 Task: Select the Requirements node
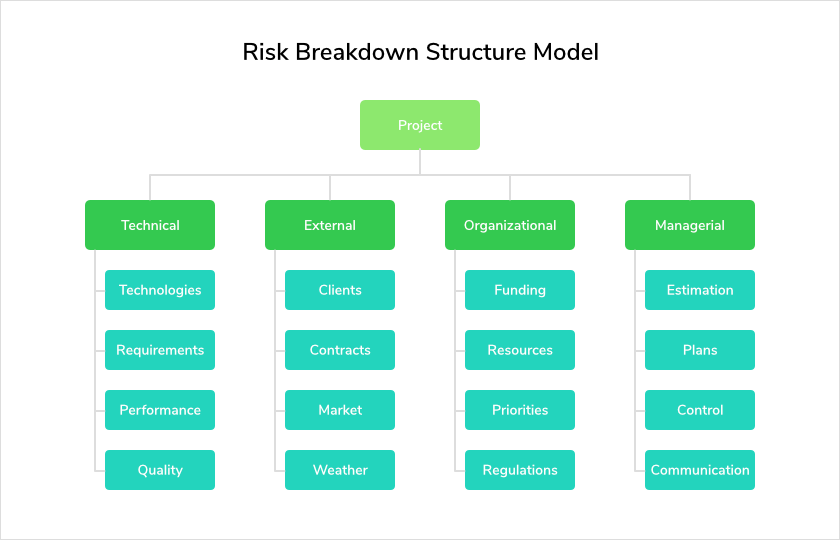tap(160, 350)
